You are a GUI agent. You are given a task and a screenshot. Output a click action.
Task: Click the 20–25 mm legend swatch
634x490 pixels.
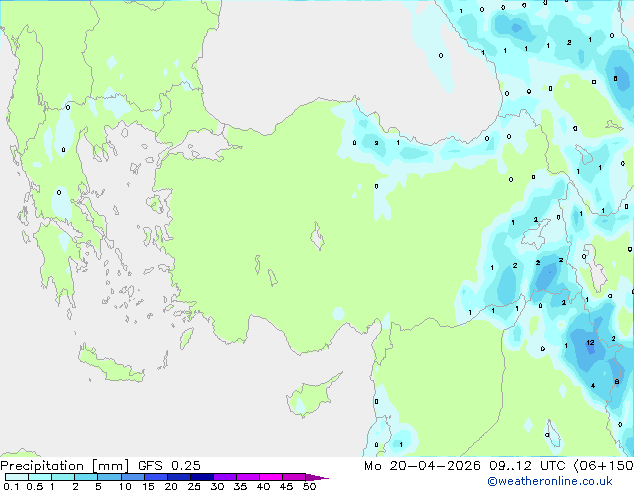coord(179,477)
